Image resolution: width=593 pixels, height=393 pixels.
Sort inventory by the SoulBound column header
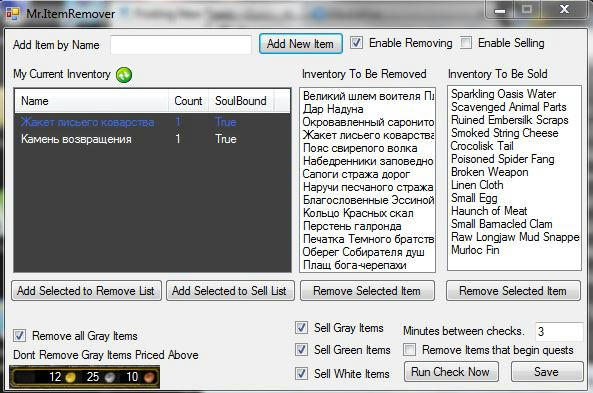pyautogui.click(x=241, y=101)
